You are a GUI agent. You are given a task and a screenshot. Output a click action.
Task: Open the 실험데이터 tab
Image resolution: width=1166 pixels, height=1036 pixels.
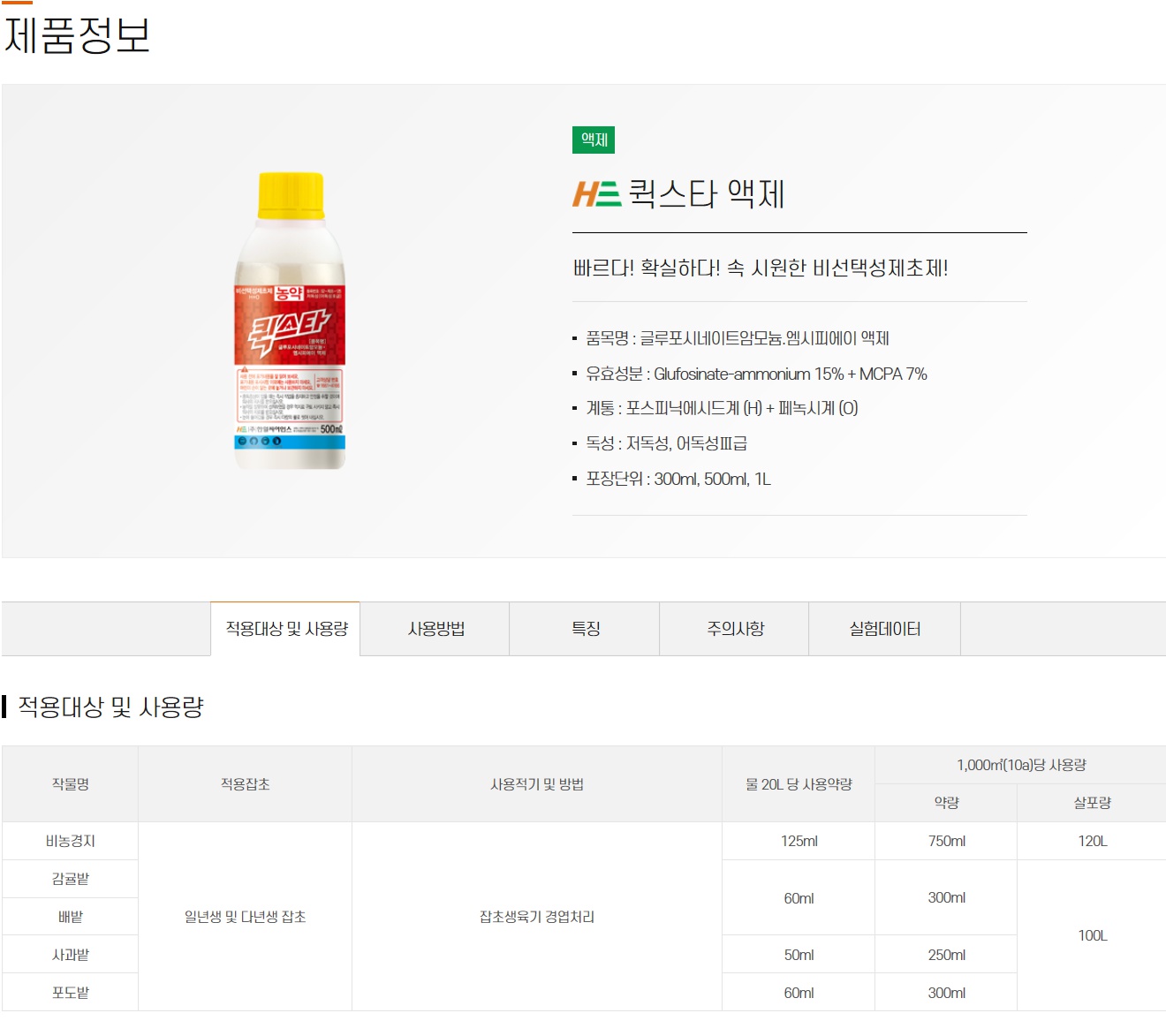click(x=884, y=629)
